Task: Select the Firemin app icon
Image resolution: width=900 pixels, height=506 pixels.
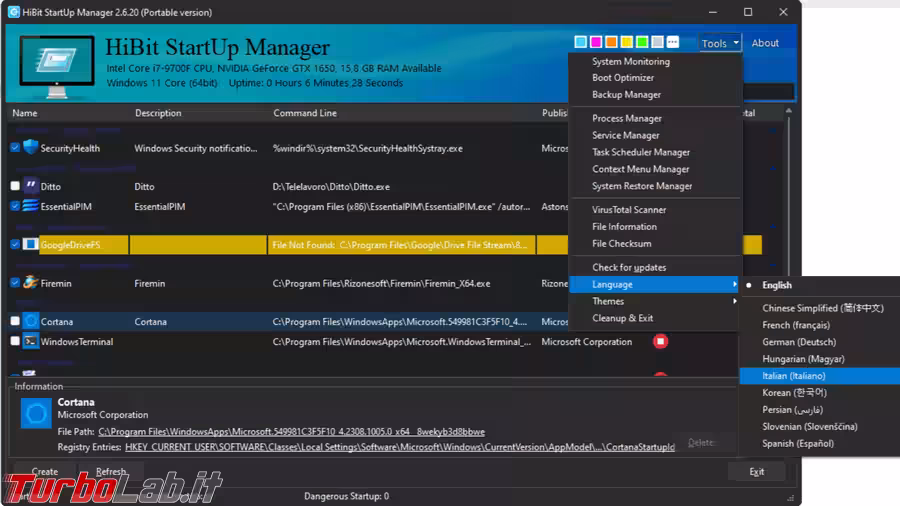Action: [30, 283]
